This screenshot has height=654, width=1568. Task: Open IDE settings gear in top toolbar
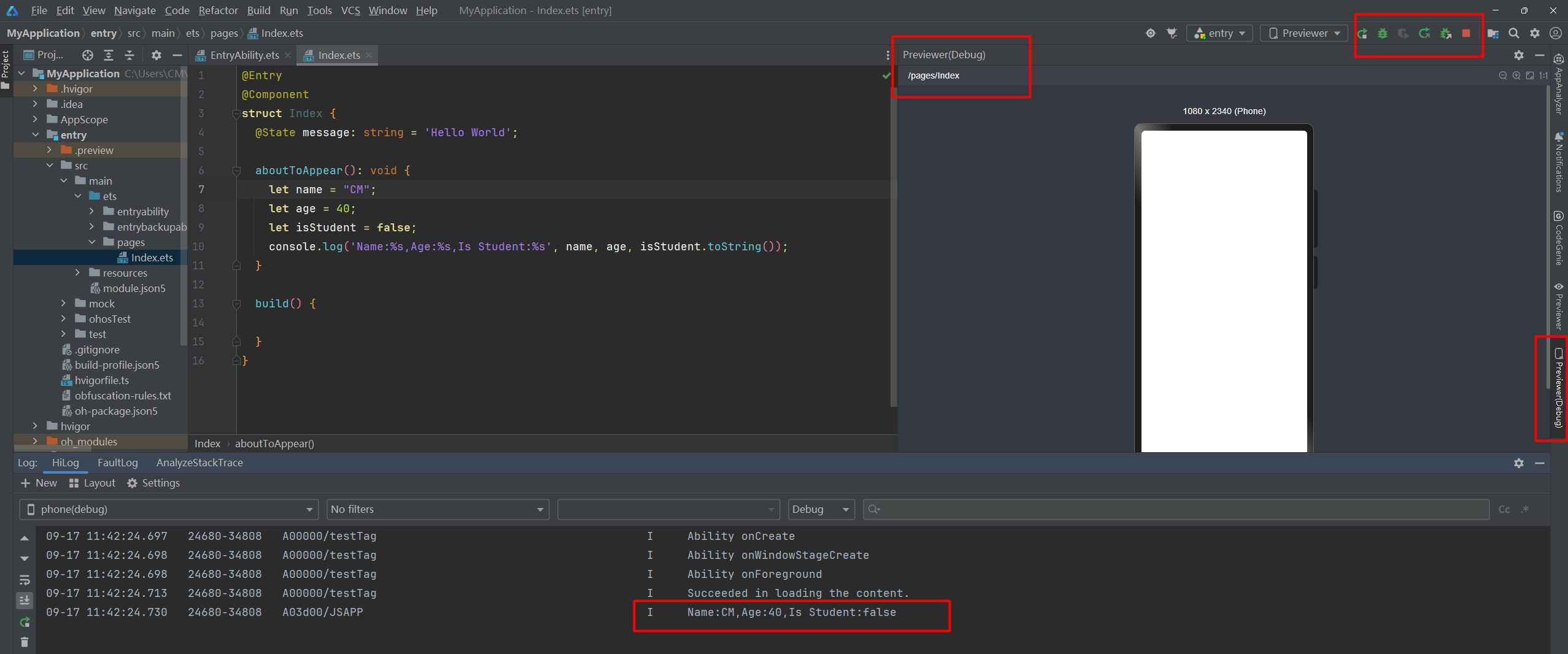coord(1534,34)
